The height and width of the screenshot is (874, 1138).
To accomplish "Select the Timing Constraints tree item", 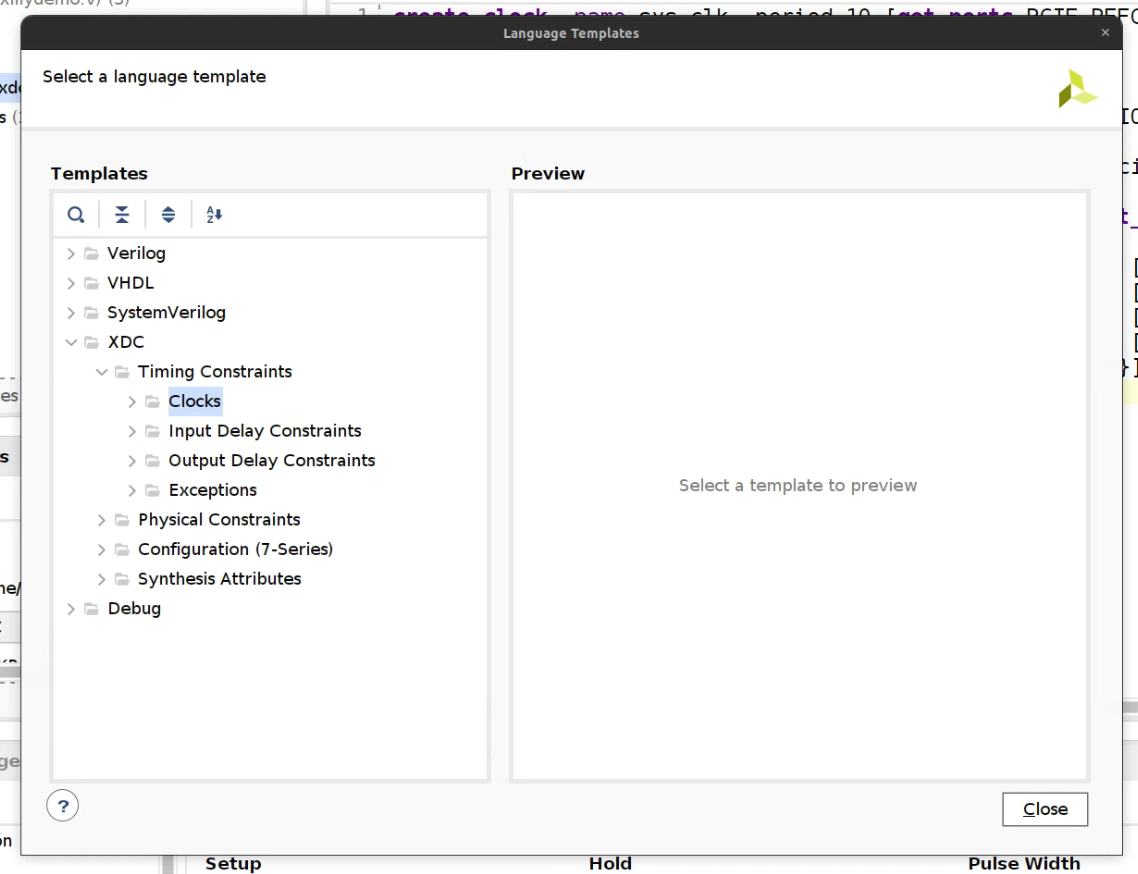I will coord(215,372).
